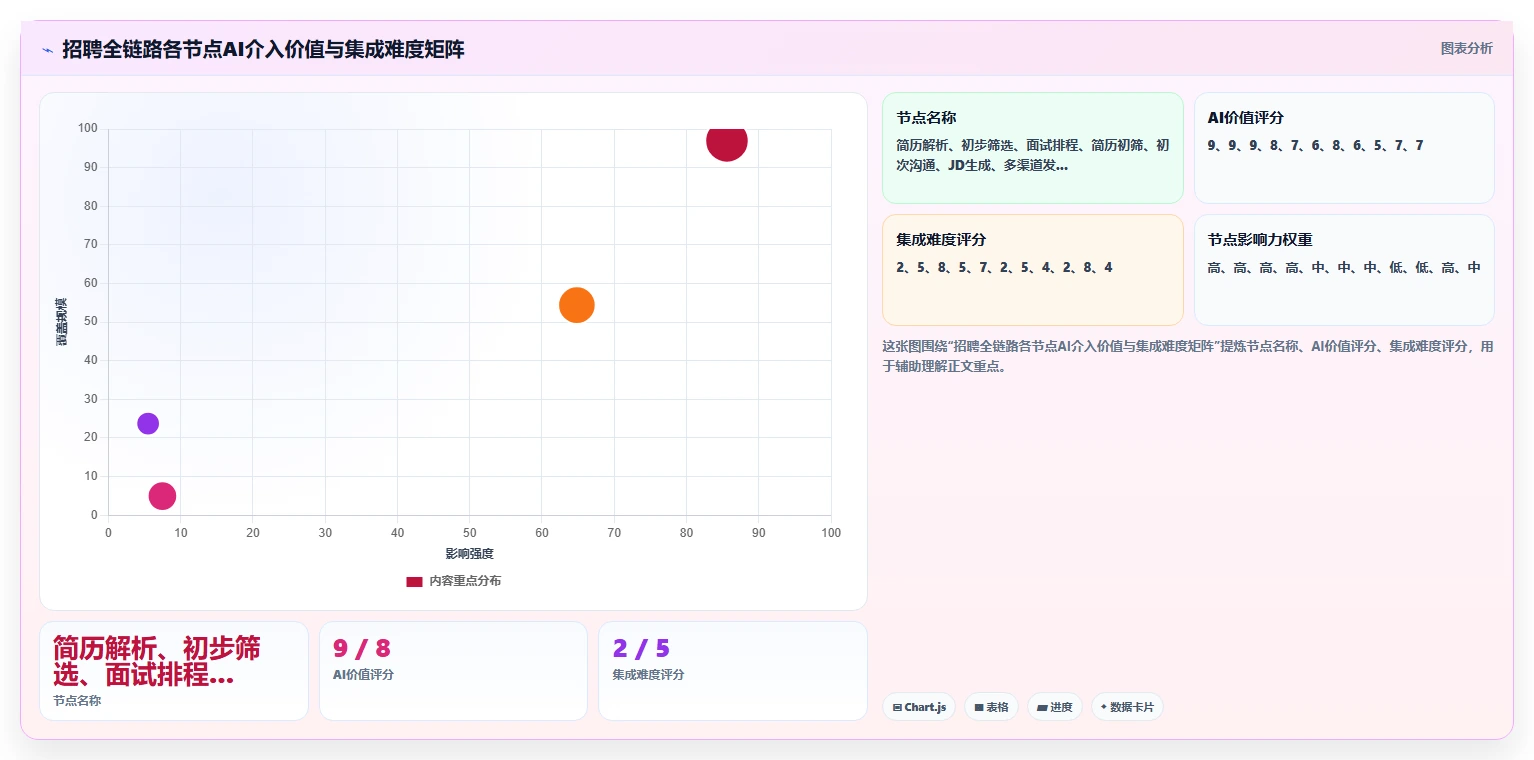This screenshot has height=760, width=1534.
Task: Click the purple bubble in the chart
Action: [x=148, y=424]
